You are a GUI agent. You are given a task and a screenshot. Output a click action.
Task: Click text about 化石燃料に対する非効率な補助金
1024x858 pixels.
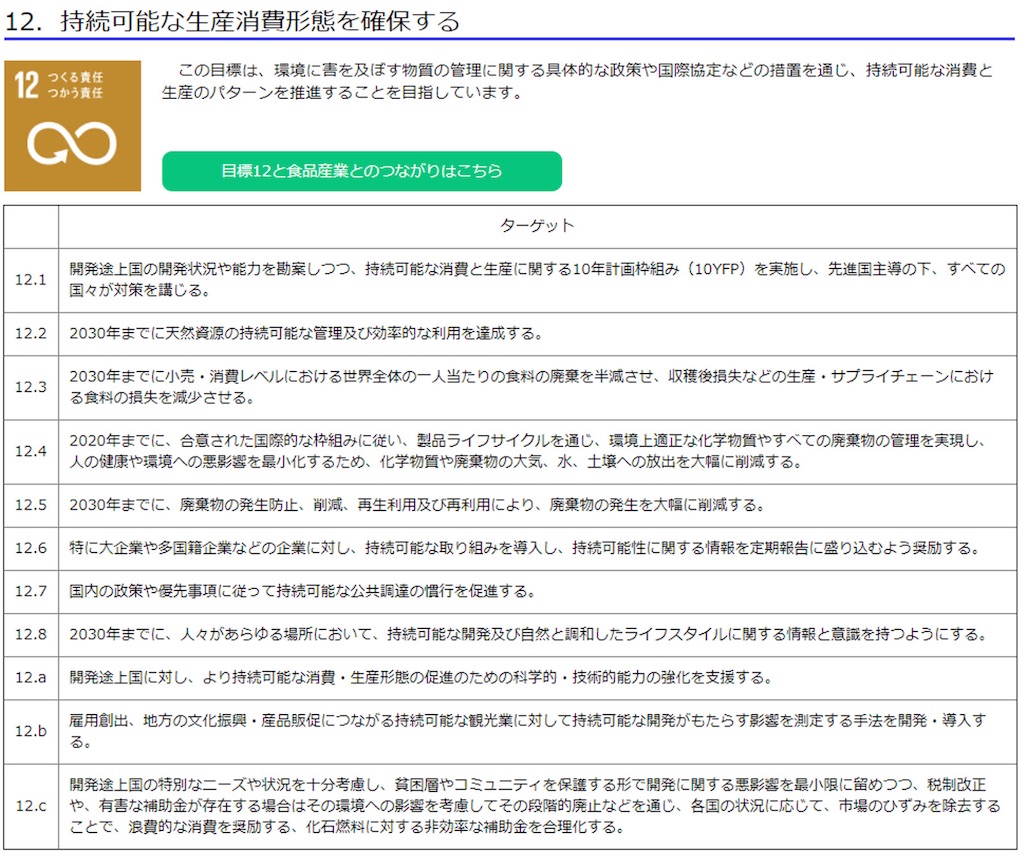(x=536, y=806)
